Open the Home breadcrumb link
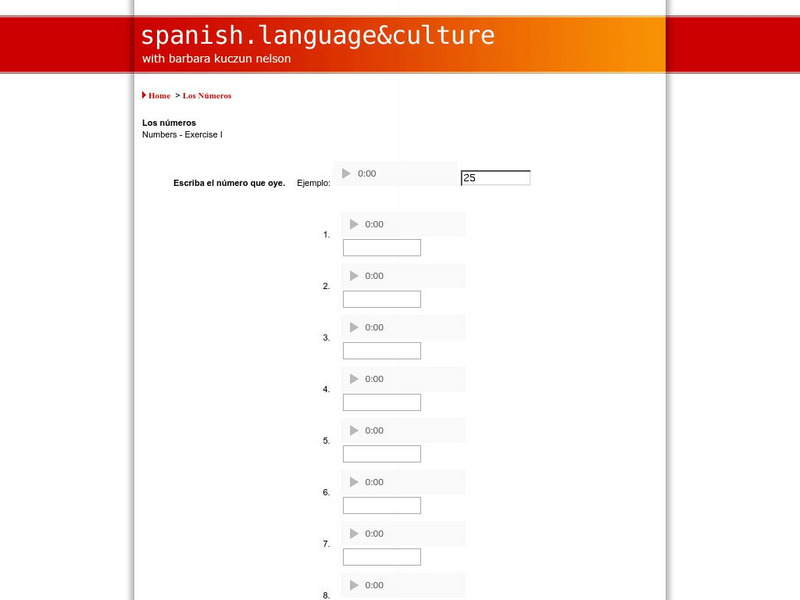The height and width of the screenshot is (600, 800). (159, 96)
